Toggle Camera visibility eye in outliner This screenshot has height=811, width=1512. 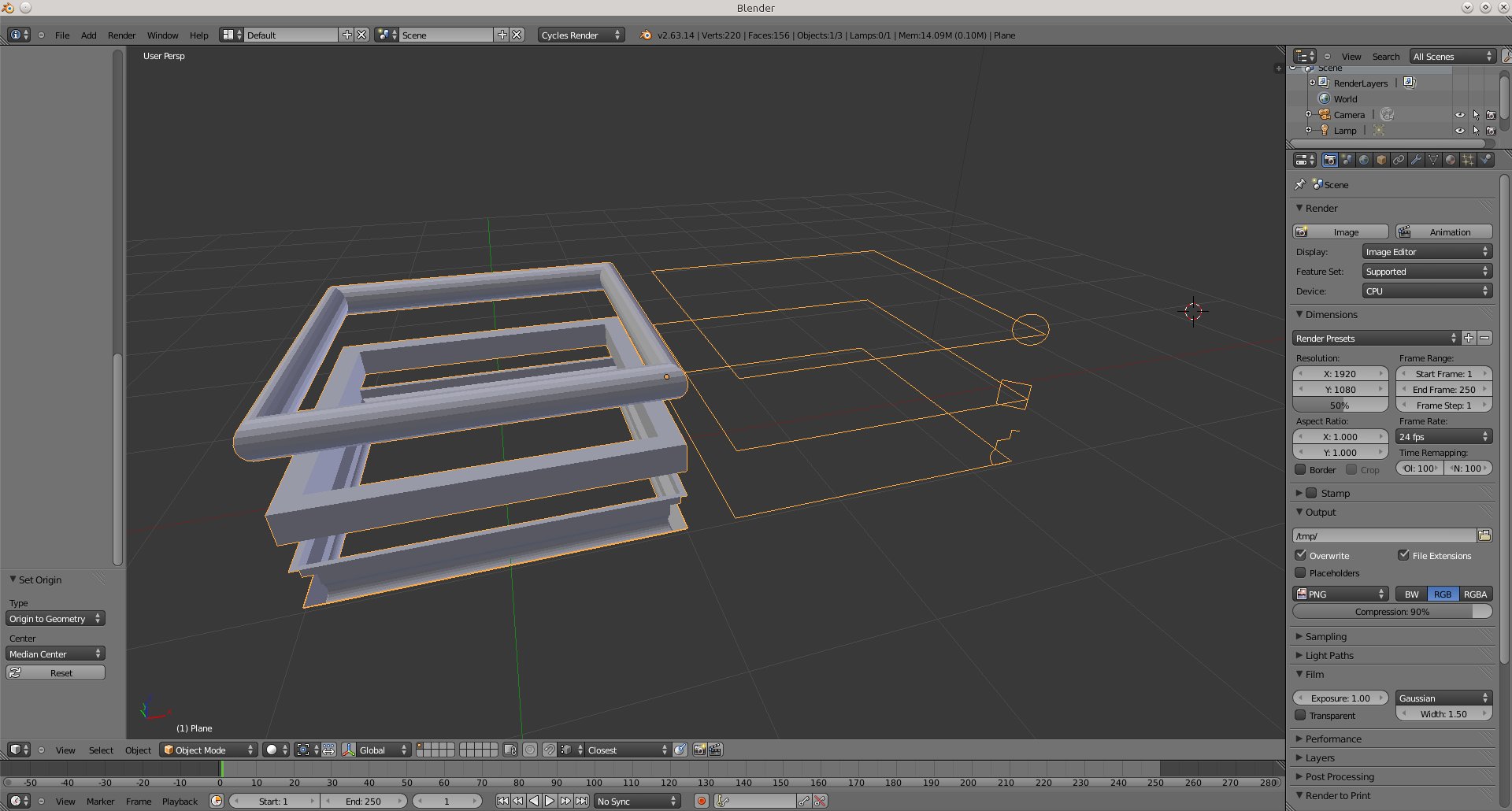coord(1459,115)
